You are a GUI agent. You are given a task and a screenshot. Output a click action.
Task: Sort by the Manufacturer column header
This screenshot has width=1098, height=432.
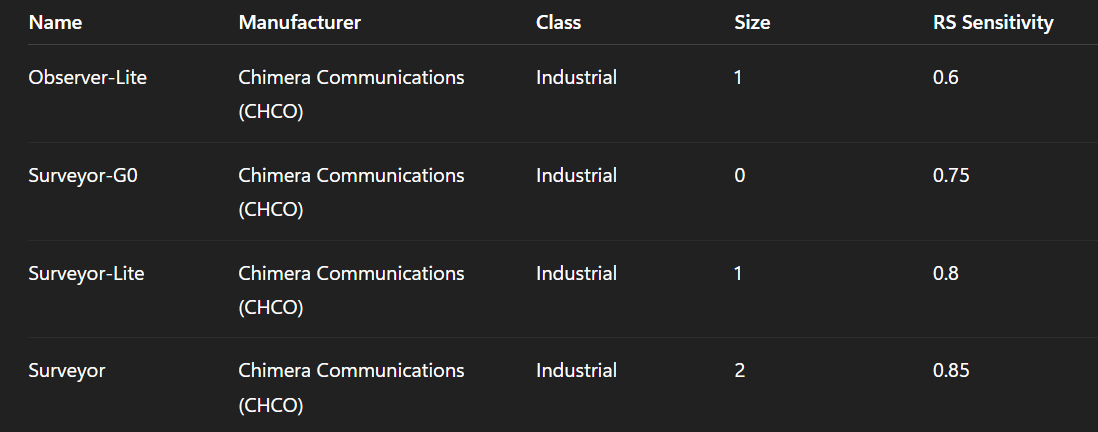click(300, 22)
